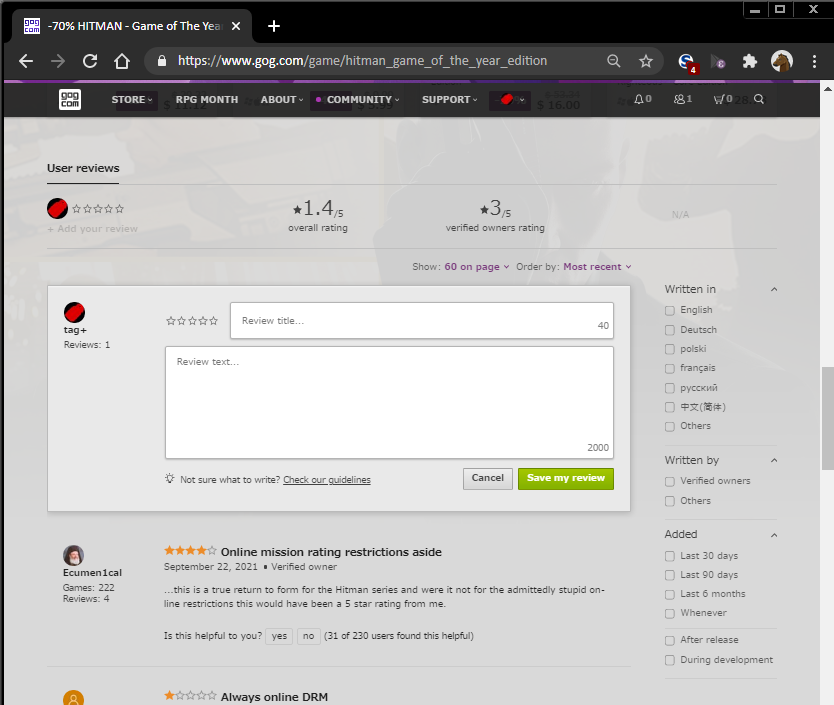Click the page vertical scrollbar thumb
The height and width of the screenshot is (705, 834).
[x=827, y=418]
